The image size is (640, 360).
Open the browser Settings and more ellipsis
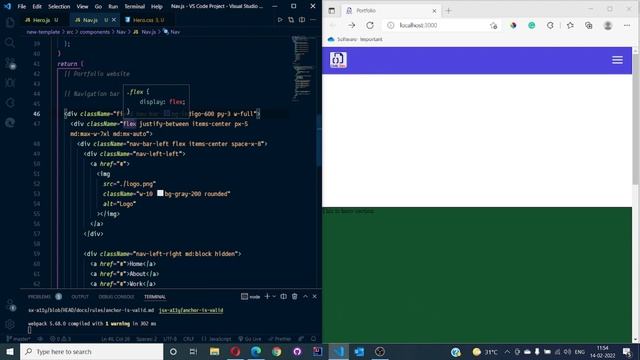tap(627, 25)
